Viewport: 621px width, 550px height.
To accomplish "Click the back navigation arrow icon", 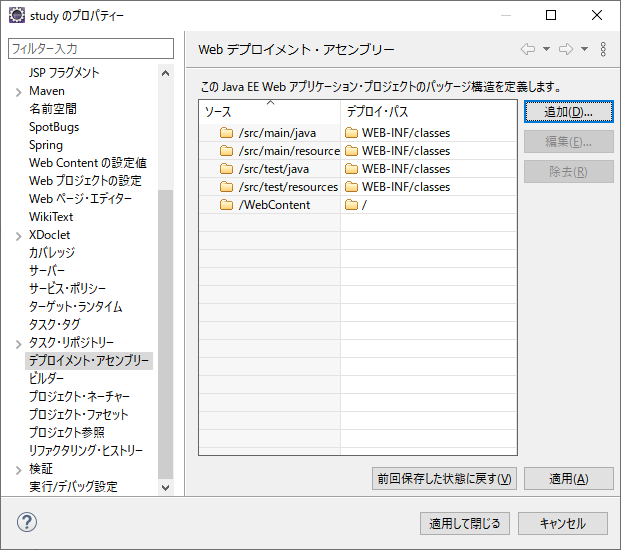I will 528,49.
